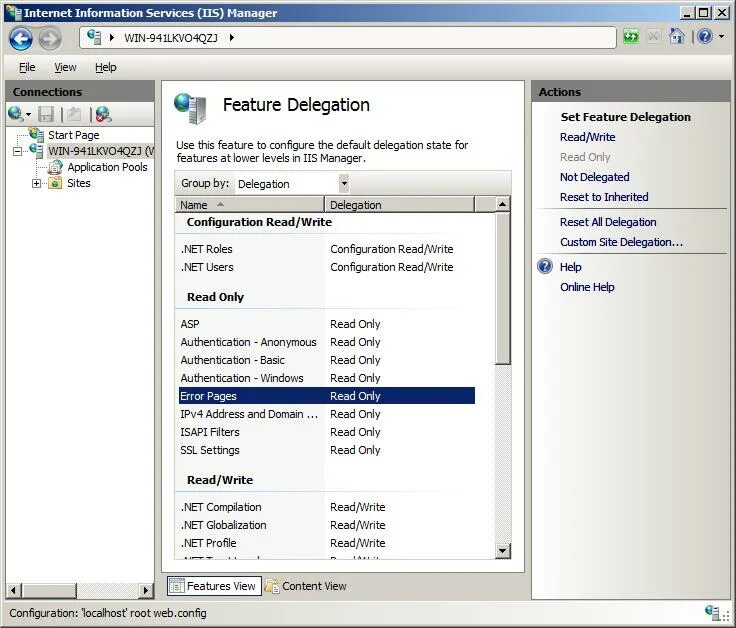Select the .NET Compilation row
The width and height of the screenshot is (736, 628).
click(x=327, y=507)
